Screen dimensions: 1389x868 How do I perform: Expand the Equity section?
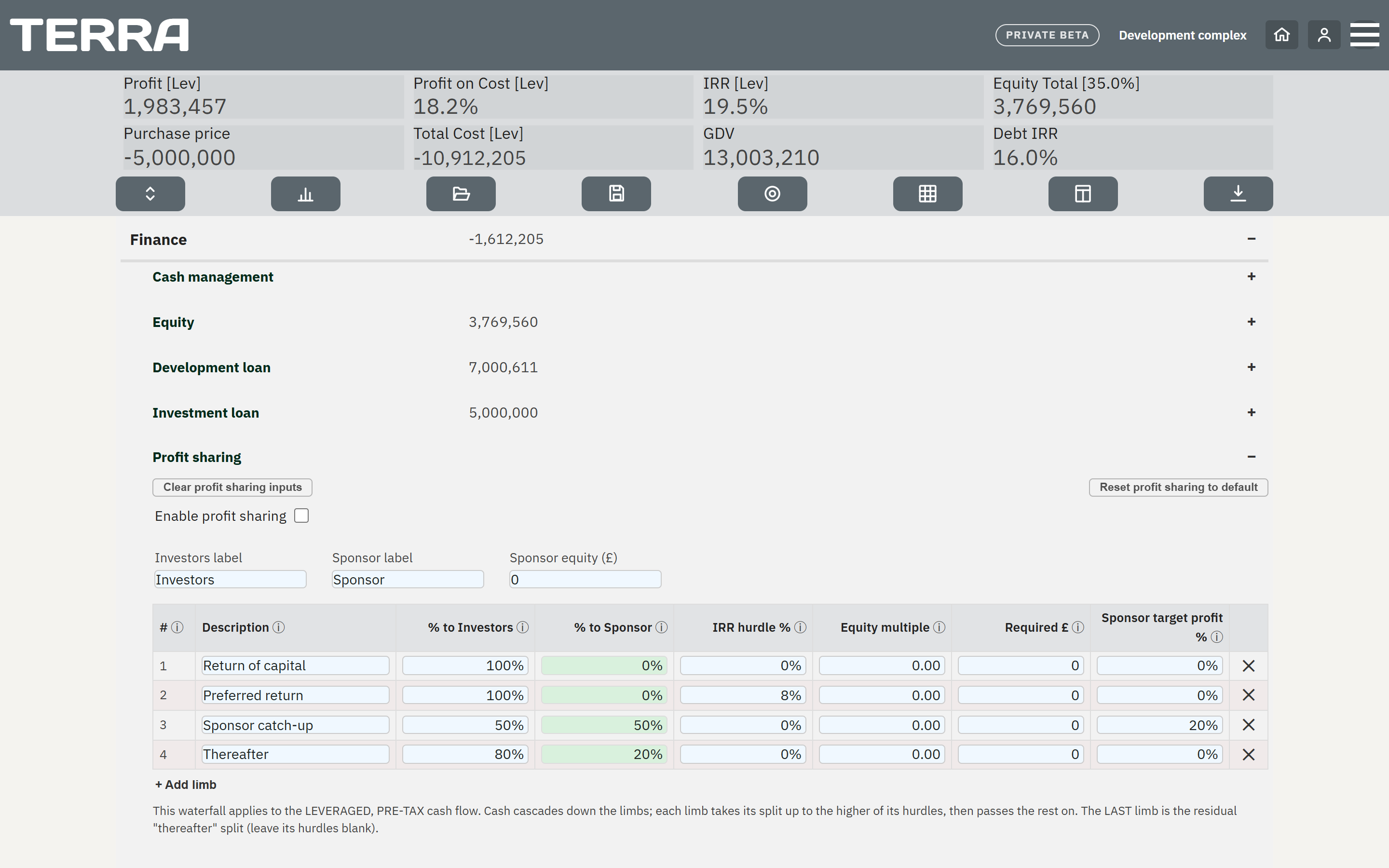click(x=1251, y=322)
